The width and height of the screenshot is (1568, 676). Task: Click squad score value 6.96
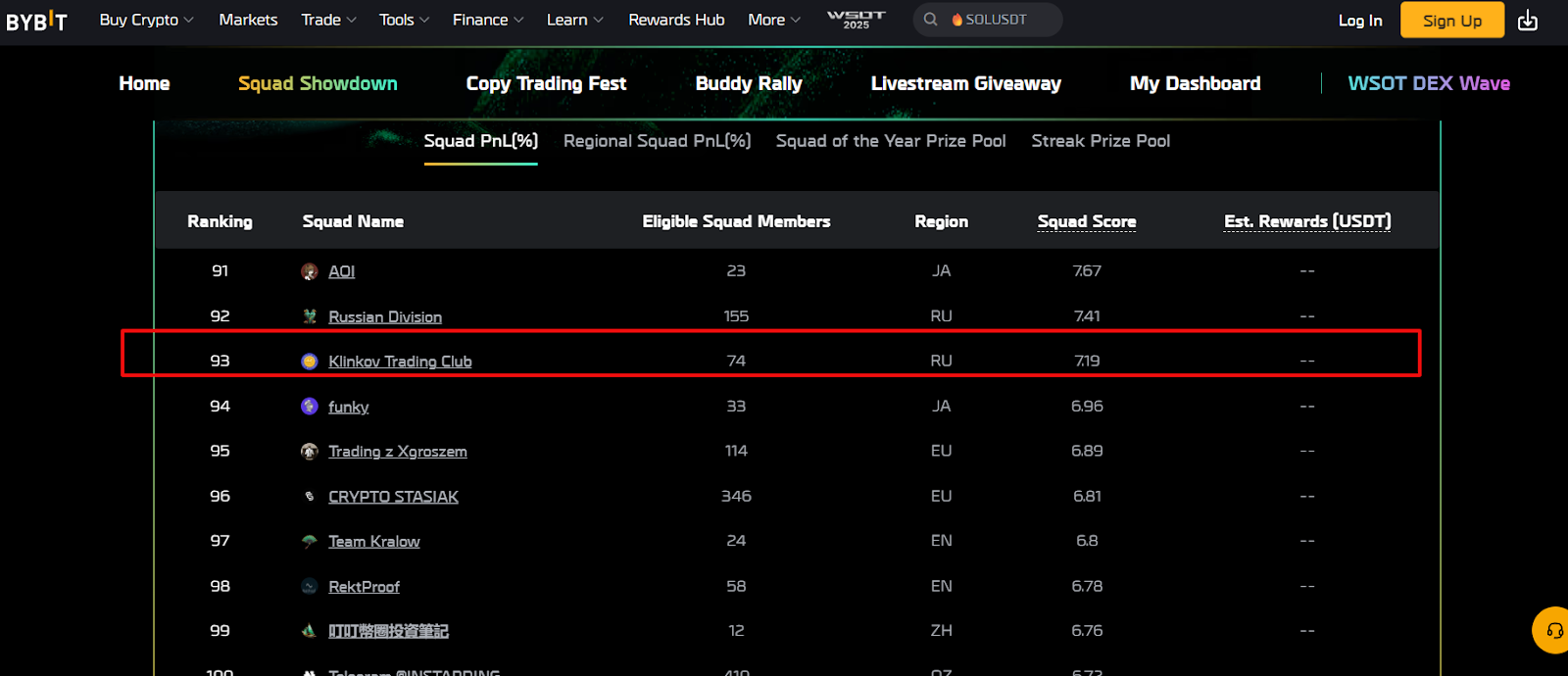[1087, 407]
